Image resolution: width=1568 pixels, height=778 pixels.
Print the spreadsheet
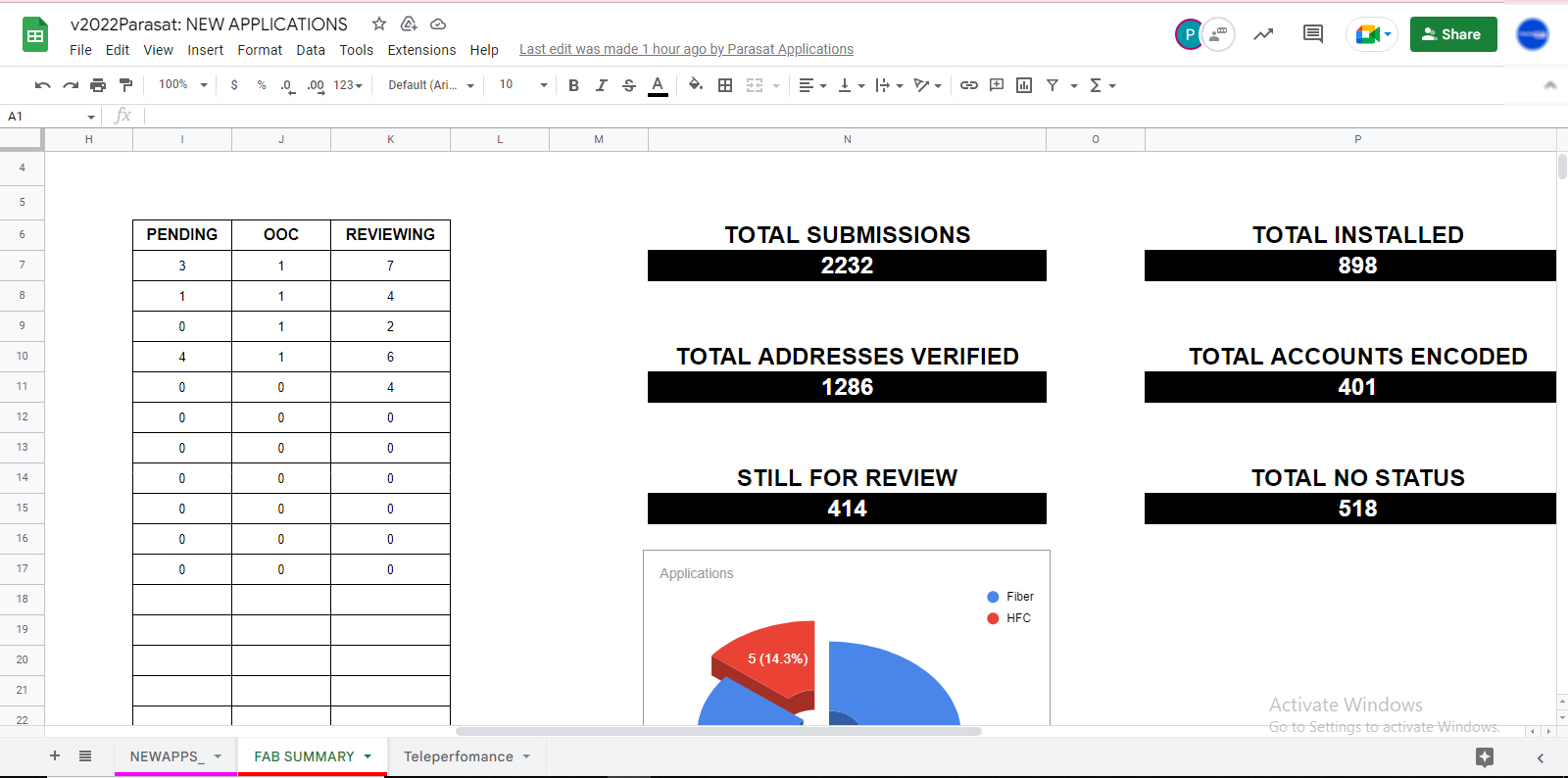[98, 85]
